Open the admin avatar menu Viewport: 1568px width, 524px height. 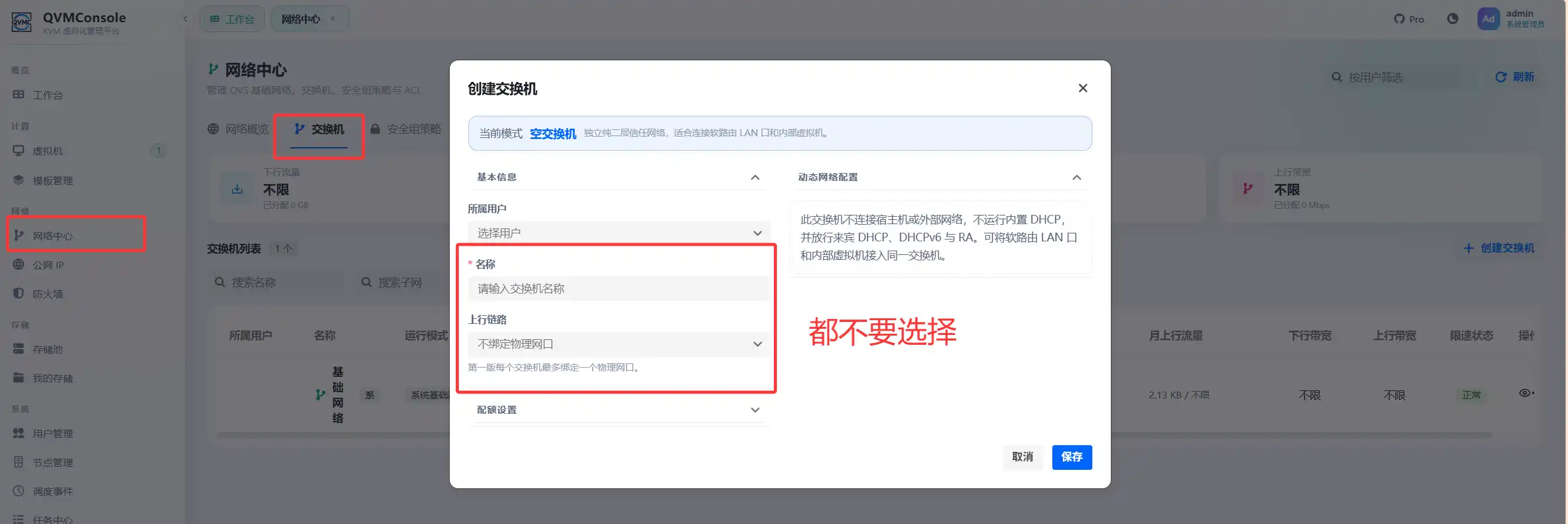tap(1489, 18)
